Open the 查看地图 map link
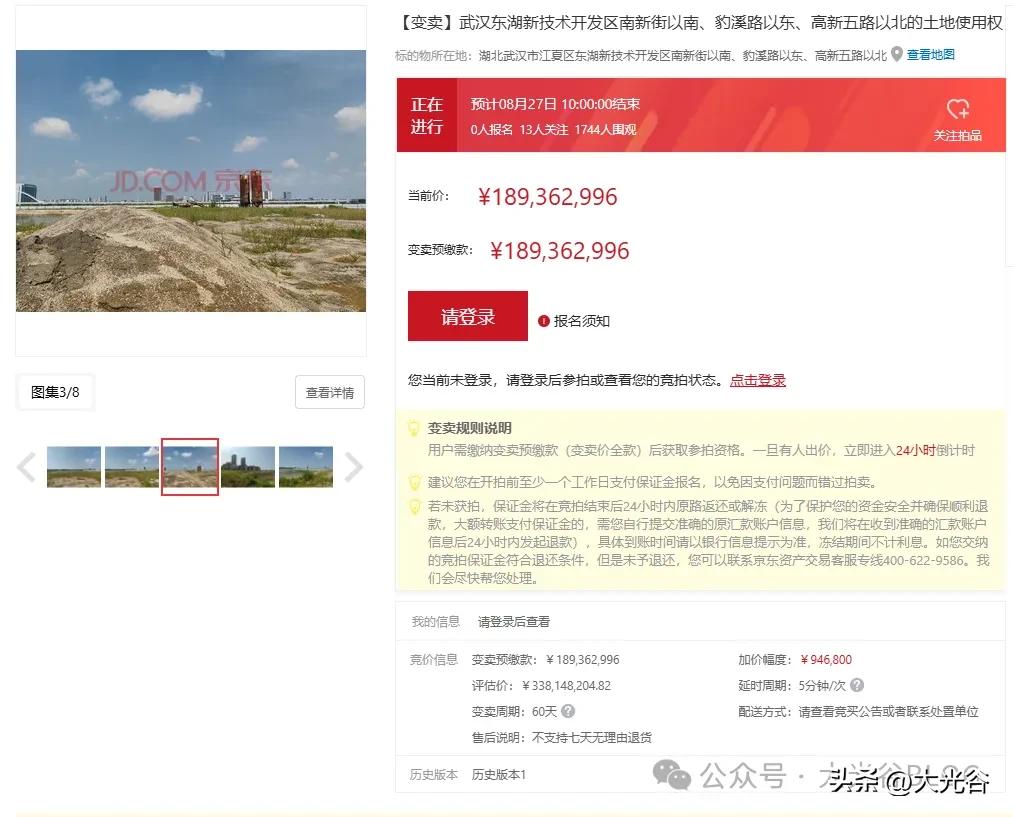Screen dimensions: 1013x817 point(930,55)
